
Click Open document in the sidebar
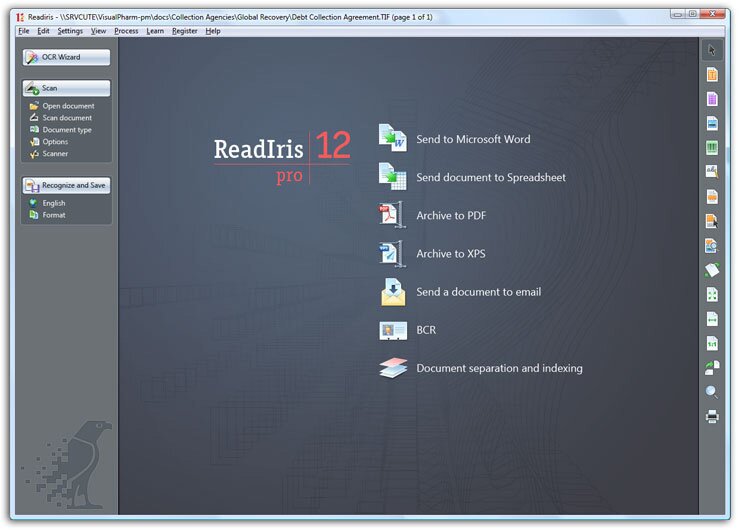coord(62,106)
